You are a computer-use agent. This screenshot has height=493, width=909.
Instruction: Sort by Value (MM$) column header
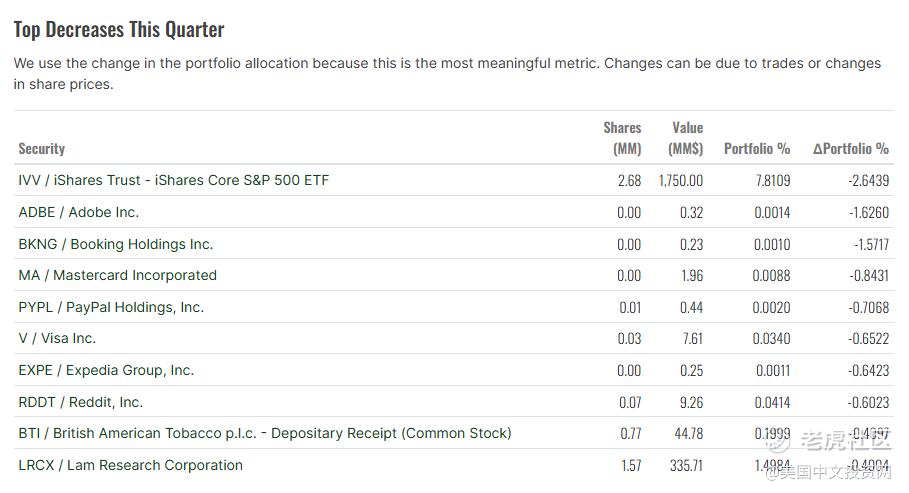coord(686,138)
